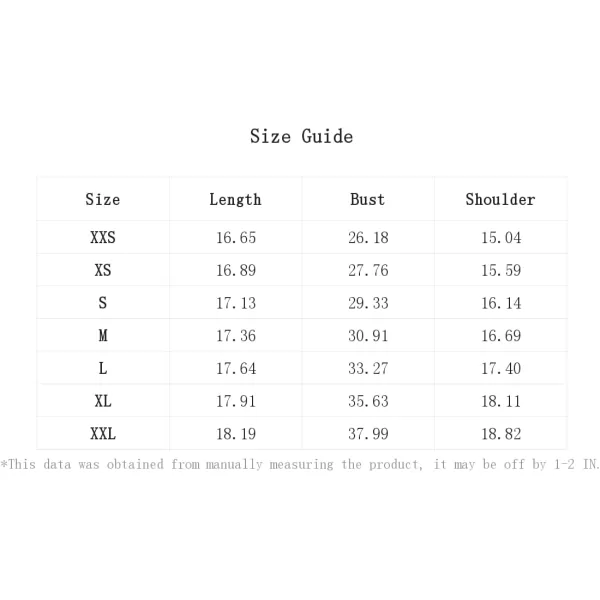Click the manual measurement disclaimer note
Image resolution: width=600 pixels, height=600 pixels.
coord(300,465)
